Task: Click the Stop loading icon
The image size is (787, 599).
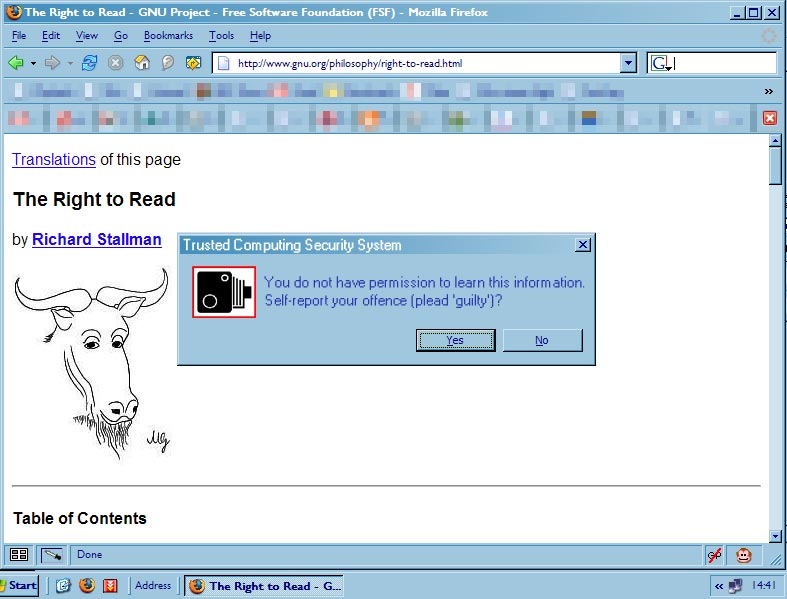Action: coord(115,63)
